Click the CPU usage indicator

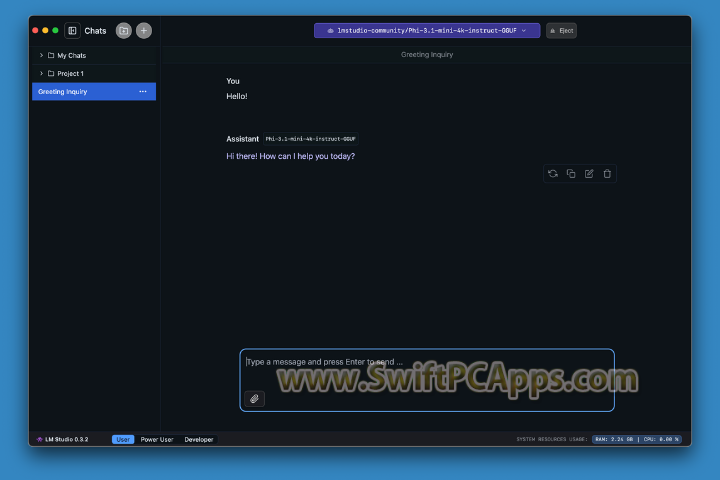coord(661,440)
